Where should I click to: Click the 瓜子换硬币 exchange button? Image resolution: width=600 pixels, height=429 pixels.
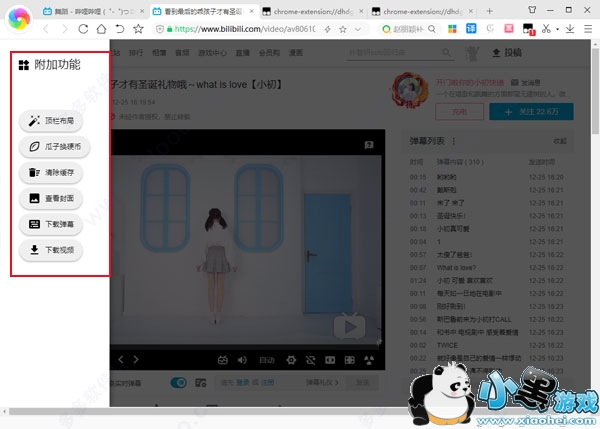55,147
